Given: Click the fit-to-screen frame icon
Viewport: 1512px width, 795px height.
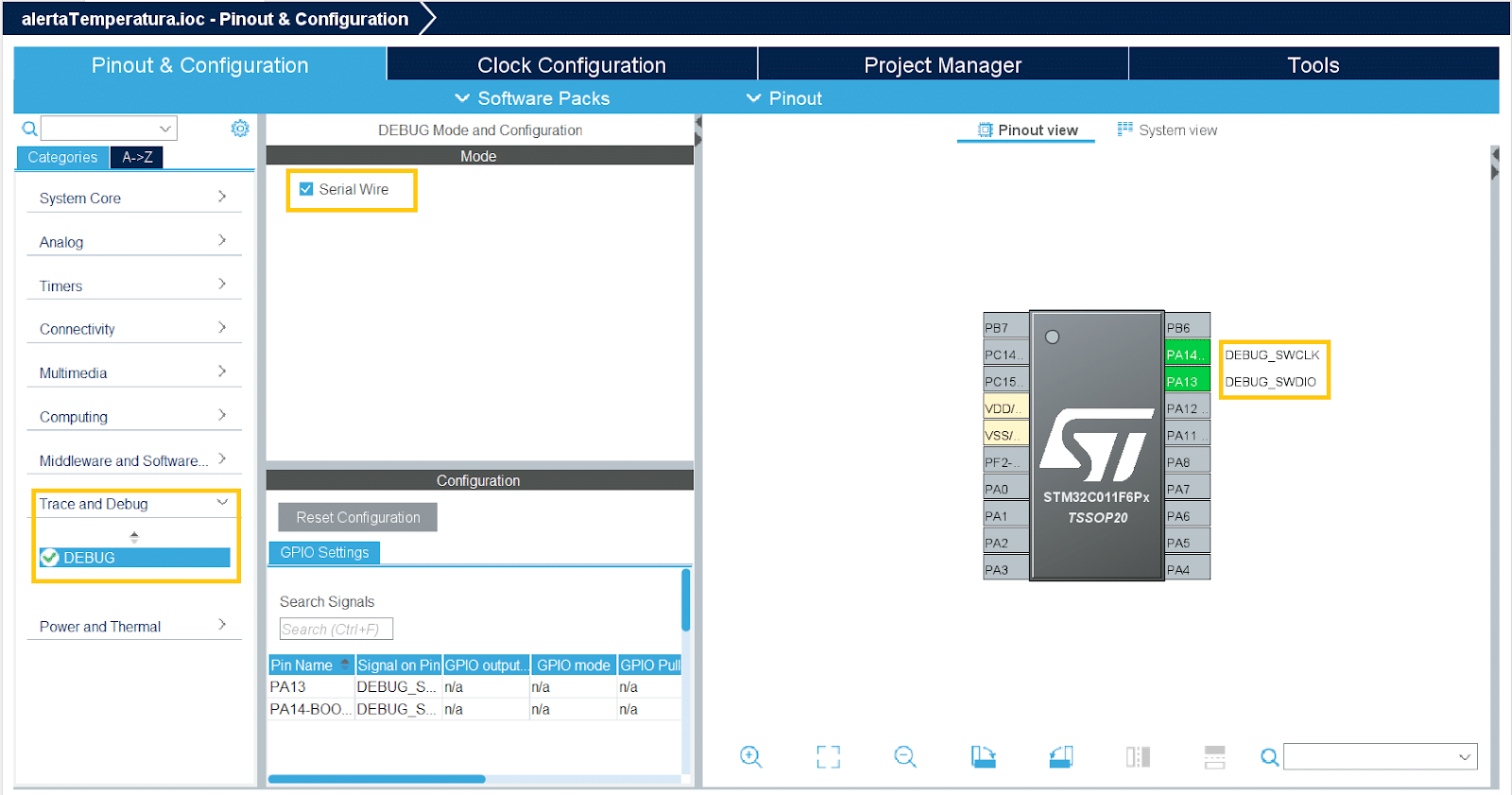Looking at the screenshot, I should [x=828, y=756].
